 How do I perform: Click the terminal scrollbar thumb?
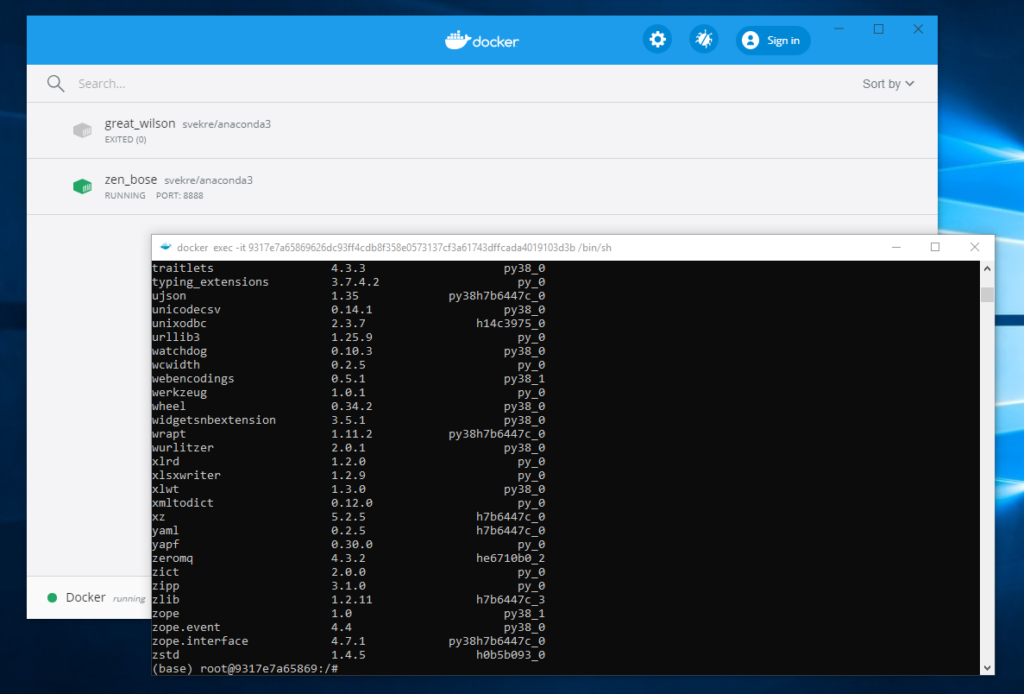tap(987, 294)
